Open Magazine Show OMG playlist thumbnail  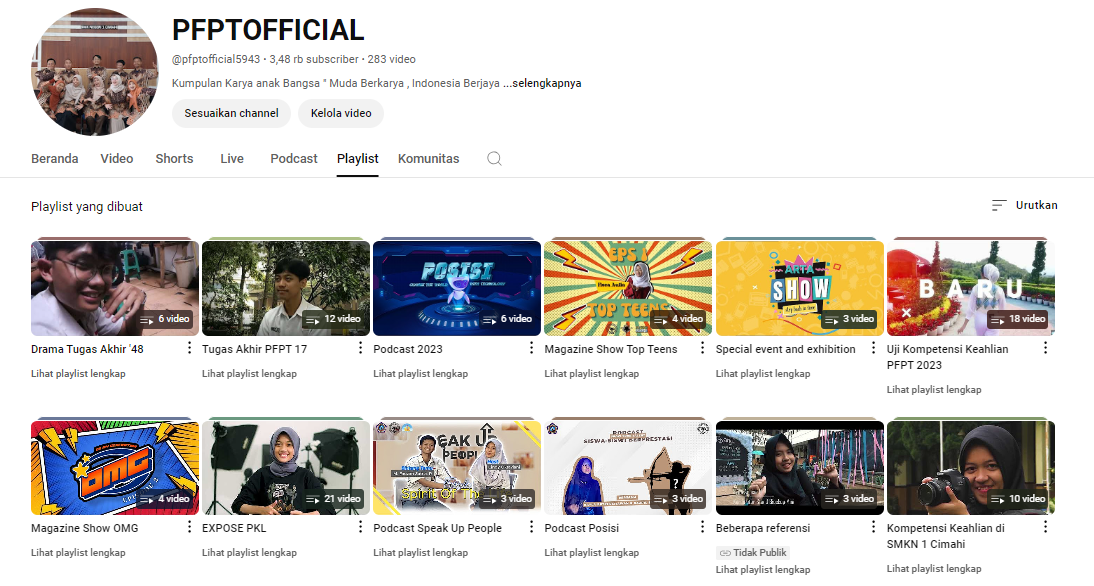114,467
